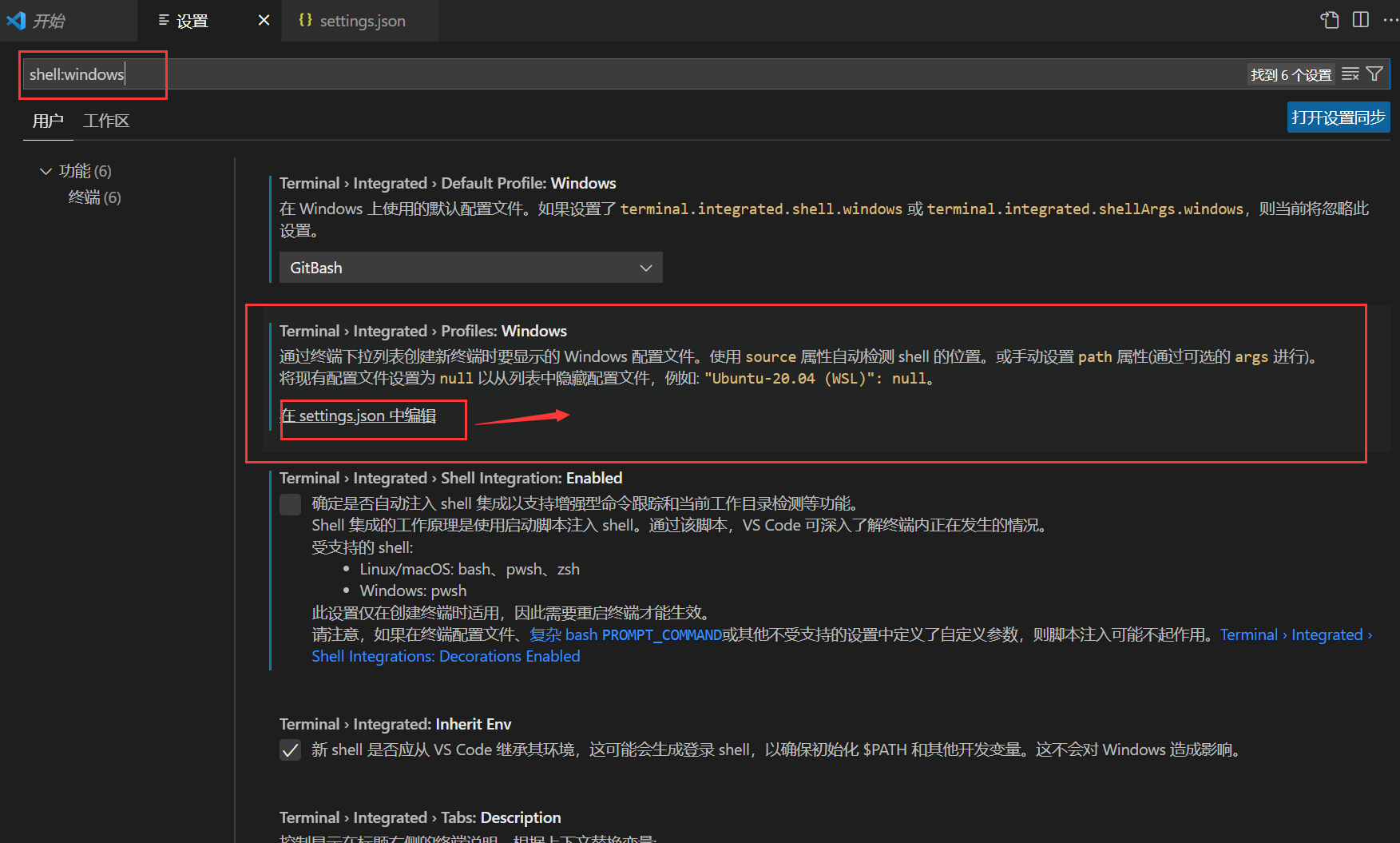Collapse the 功能 (6) tree group
The image size is (1400, 843).
(x=46, y=171)
